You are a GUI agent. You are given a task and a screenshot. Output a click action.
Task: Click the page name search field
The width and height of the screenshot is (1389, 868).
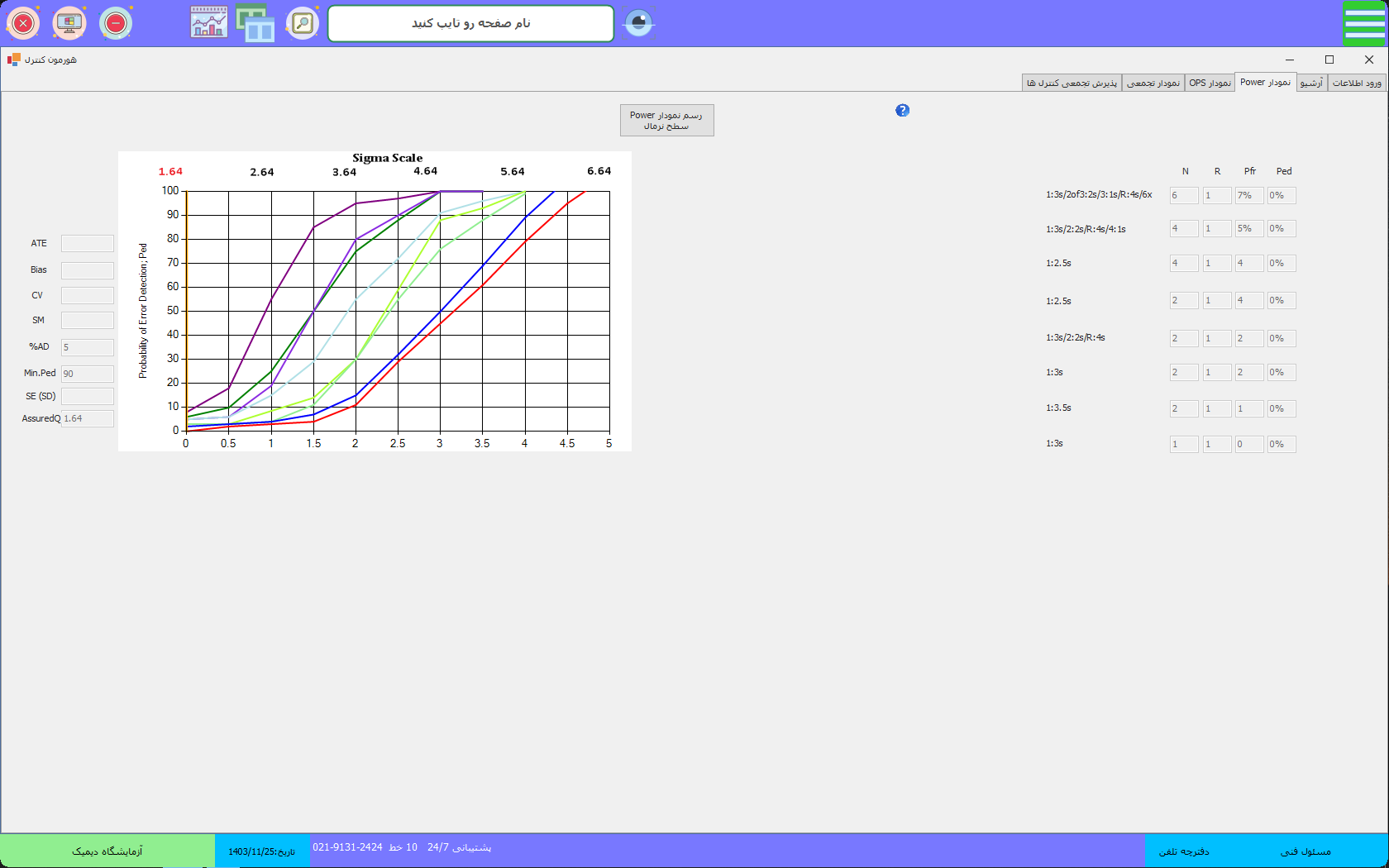point(470,23)
